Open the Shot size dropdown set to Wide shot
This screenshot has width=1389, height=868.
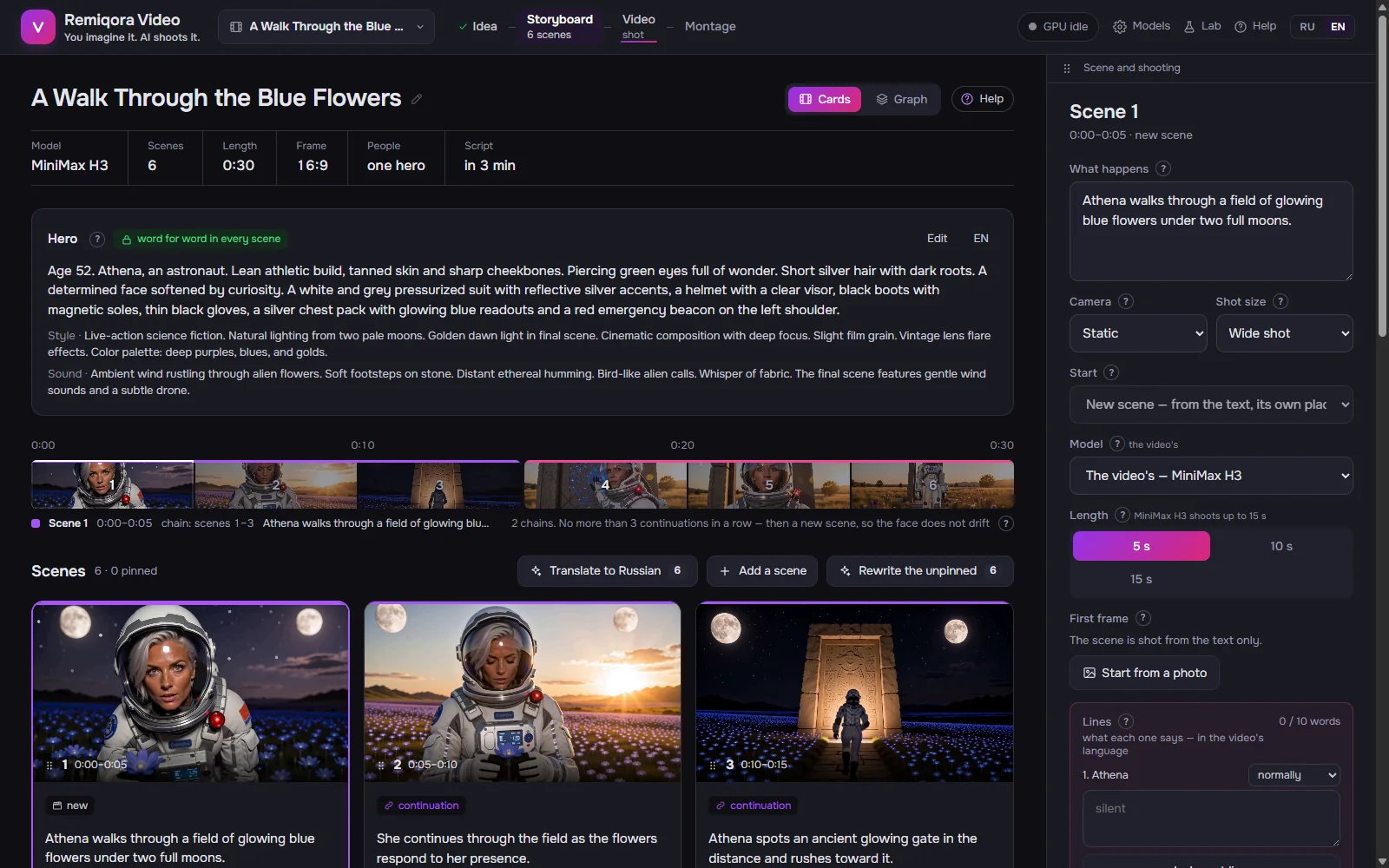(x=1285, y=333)
